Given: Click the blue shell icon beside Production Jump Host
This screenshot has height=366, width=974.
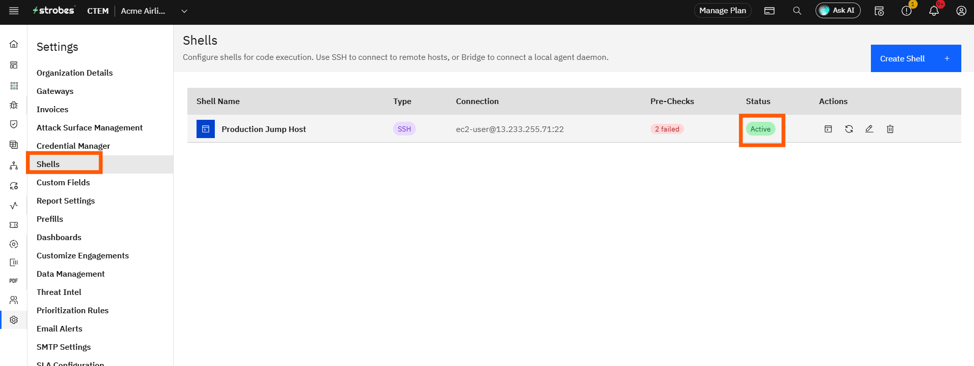Looking at the screenshot, I should (x=206, y=129).
